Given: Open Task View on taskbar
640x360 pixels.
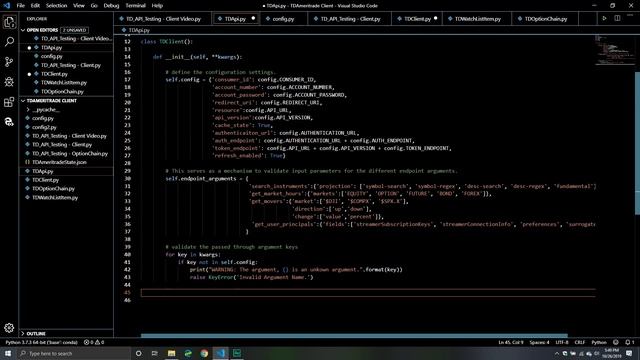Looking at the screenshot, I should [x=155, y=353].
